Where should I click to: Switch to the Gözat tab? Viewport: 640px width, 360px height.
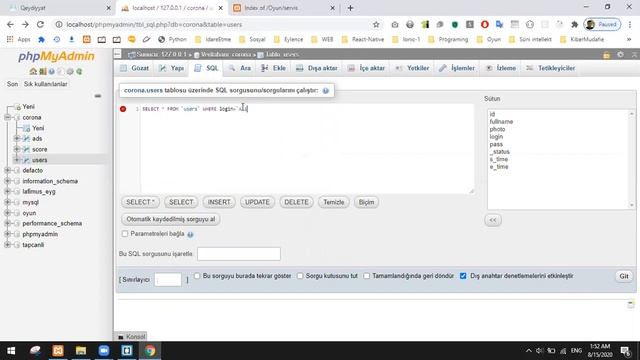tap(135, 68)
